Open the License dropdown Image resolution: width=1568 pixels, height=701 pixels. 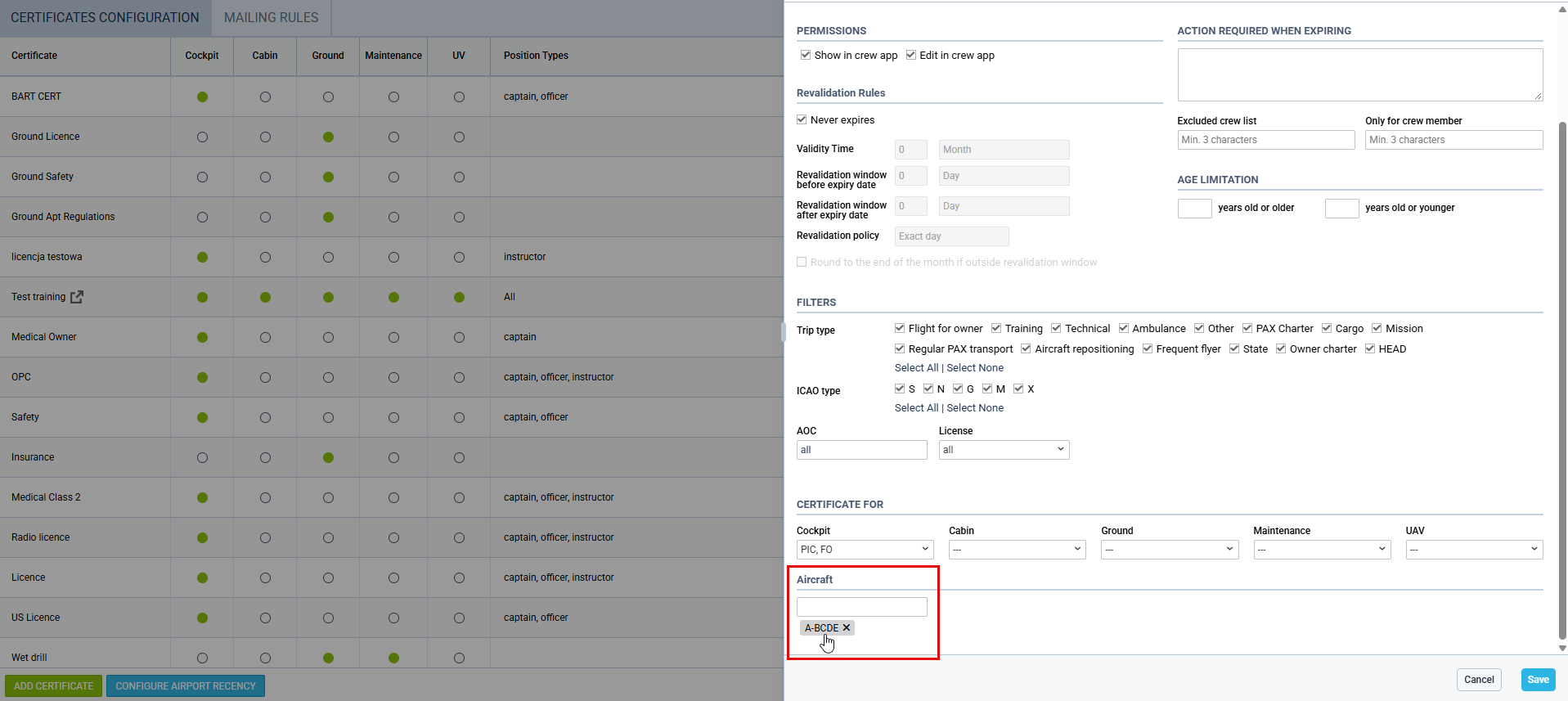point(1004,450)
